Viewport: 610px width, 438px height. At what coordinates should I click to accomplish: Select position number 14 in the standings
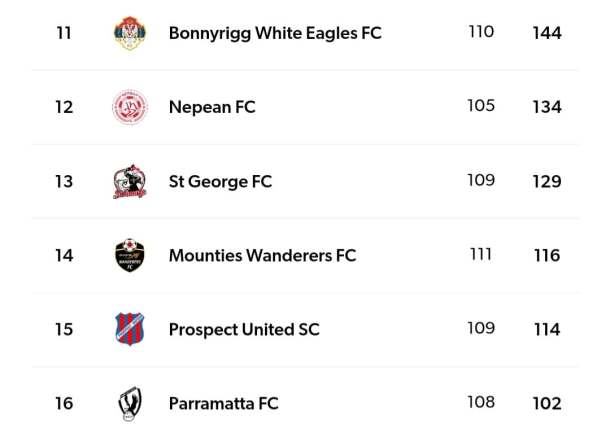(x=64, y=255)
